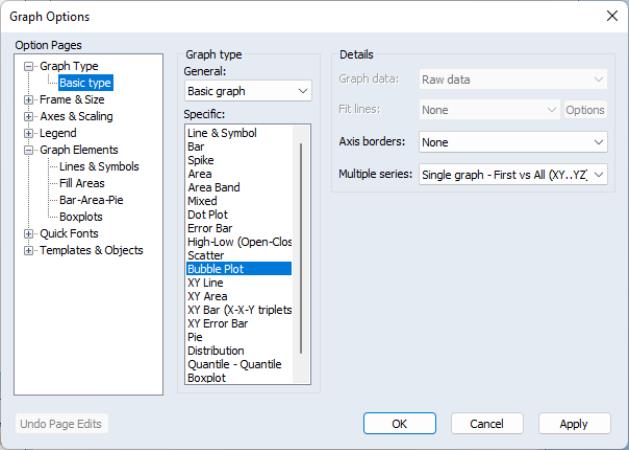Expand the Frame & Size tree node
Image resolution: width=629 pixels, height=450 pixels.
pos(28,100)
